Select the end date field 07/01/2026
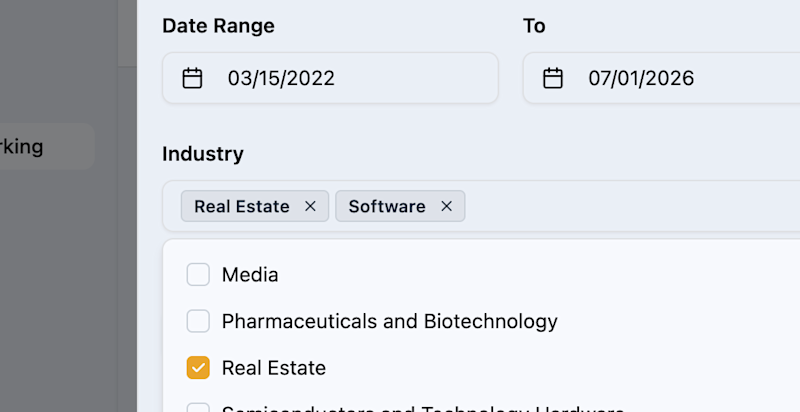 click(661, 78)
